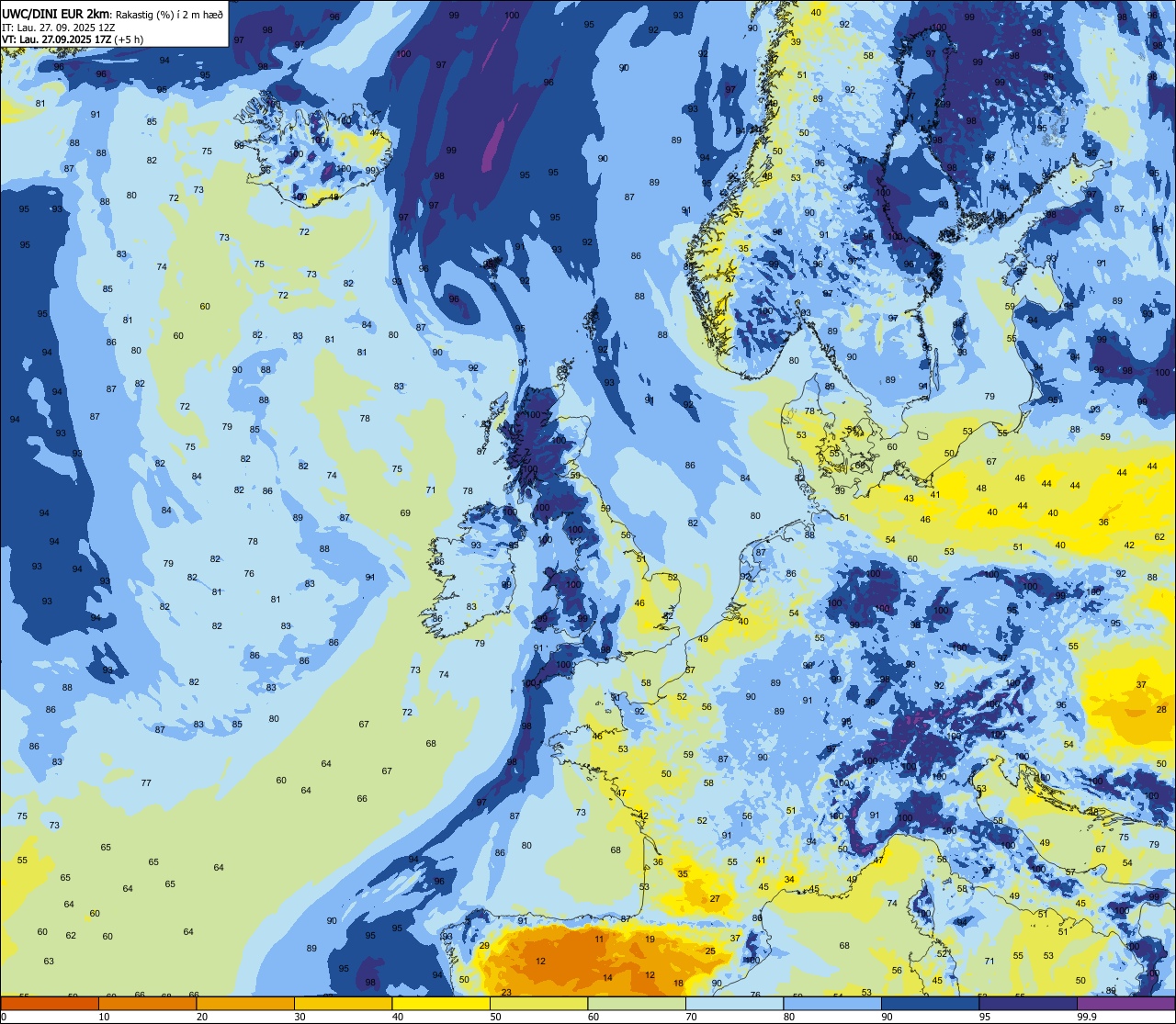The width and height of the screenshot is (1176, 1024).
Task: Click the purple above-99.9 legend segment
Action: (1125, 1003)
